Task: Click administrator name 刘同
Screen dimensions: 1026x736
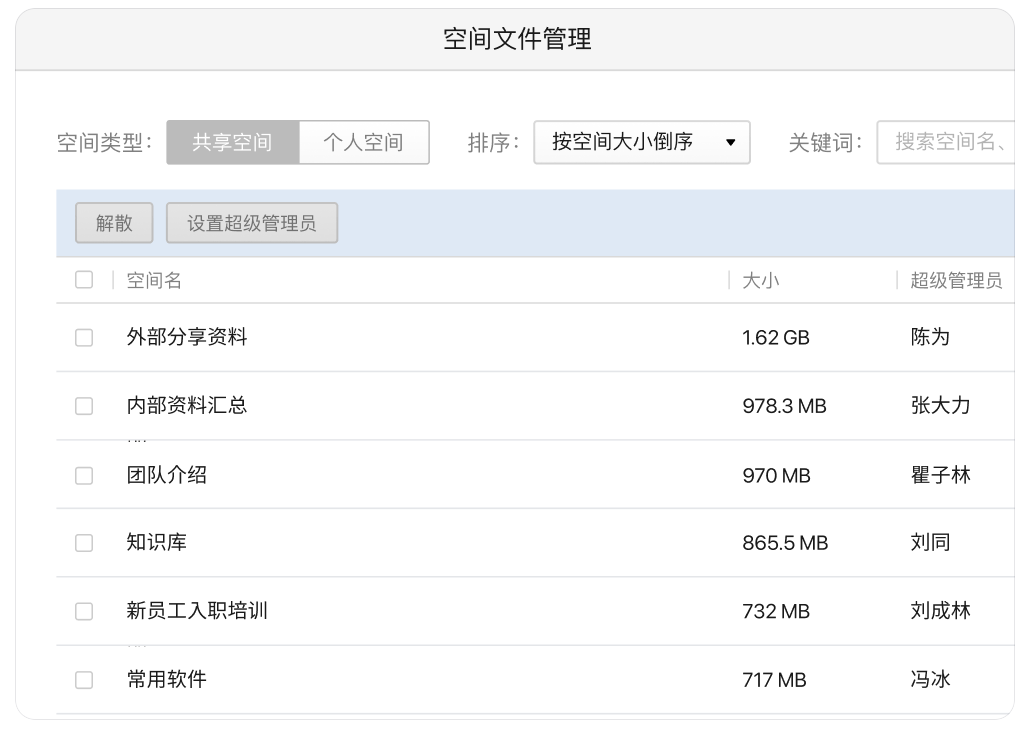Action: (x=930, y=542)
